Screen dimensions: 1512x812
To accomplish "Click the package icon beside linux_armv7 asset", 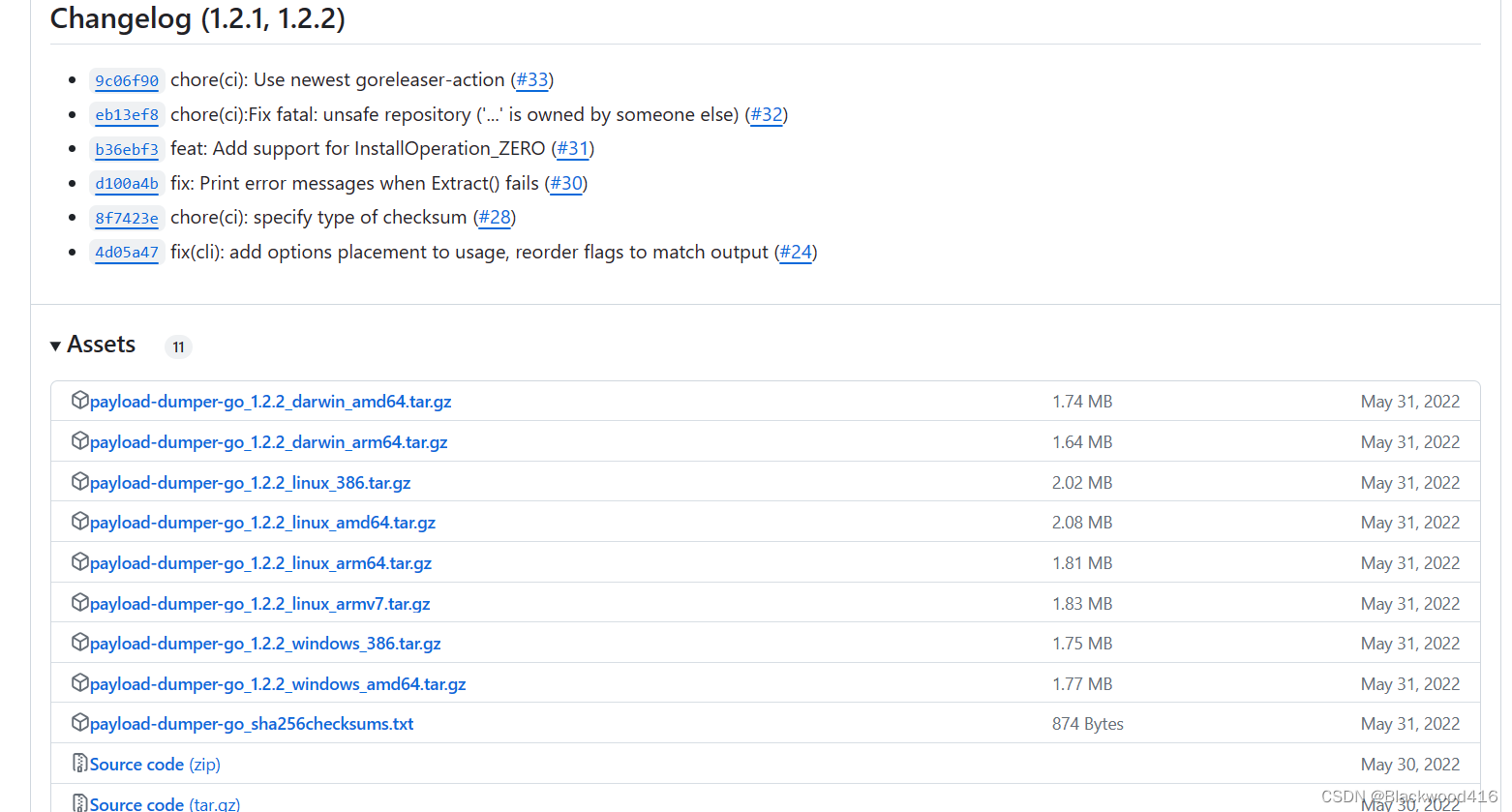I will [80, 602].
